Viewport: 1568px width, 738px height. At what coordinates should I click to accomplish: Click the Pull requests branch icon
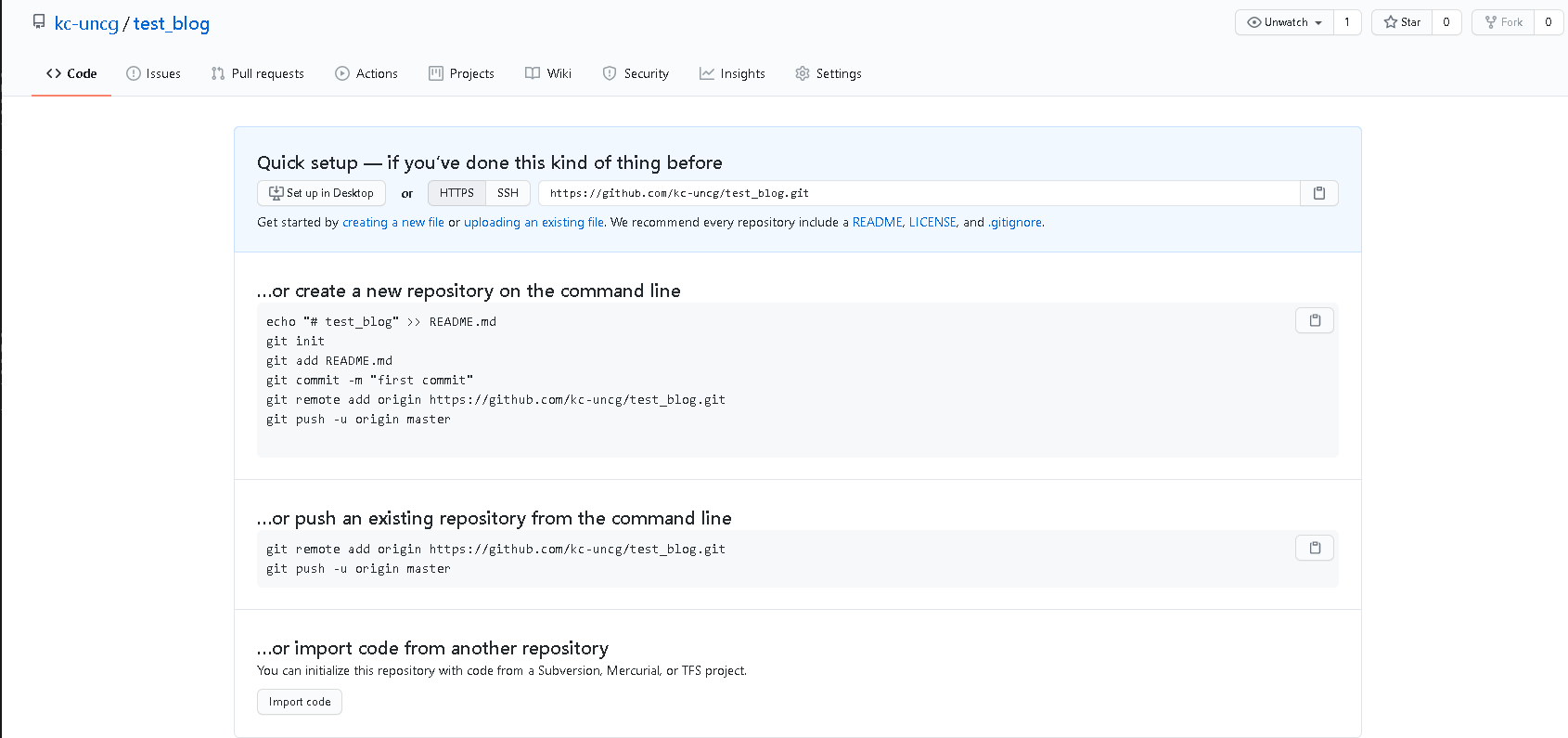pos(218,73)
